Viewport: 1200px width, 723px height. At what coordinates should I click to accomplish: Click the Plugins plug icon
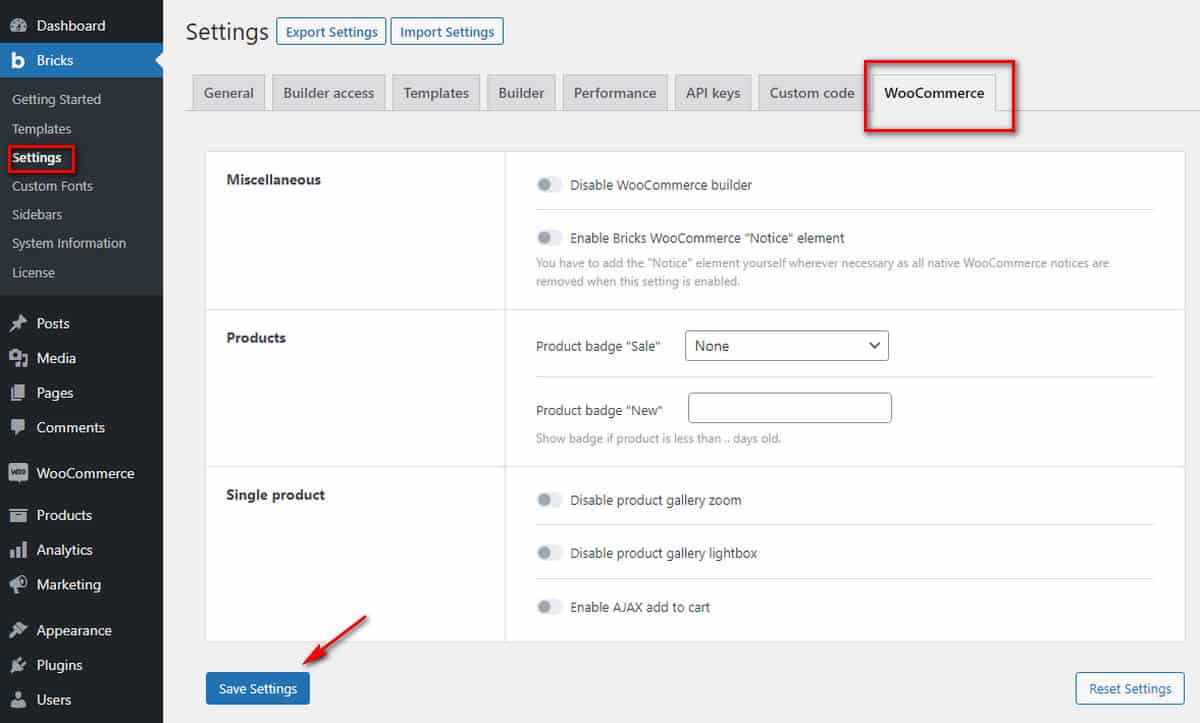(18, 665)
